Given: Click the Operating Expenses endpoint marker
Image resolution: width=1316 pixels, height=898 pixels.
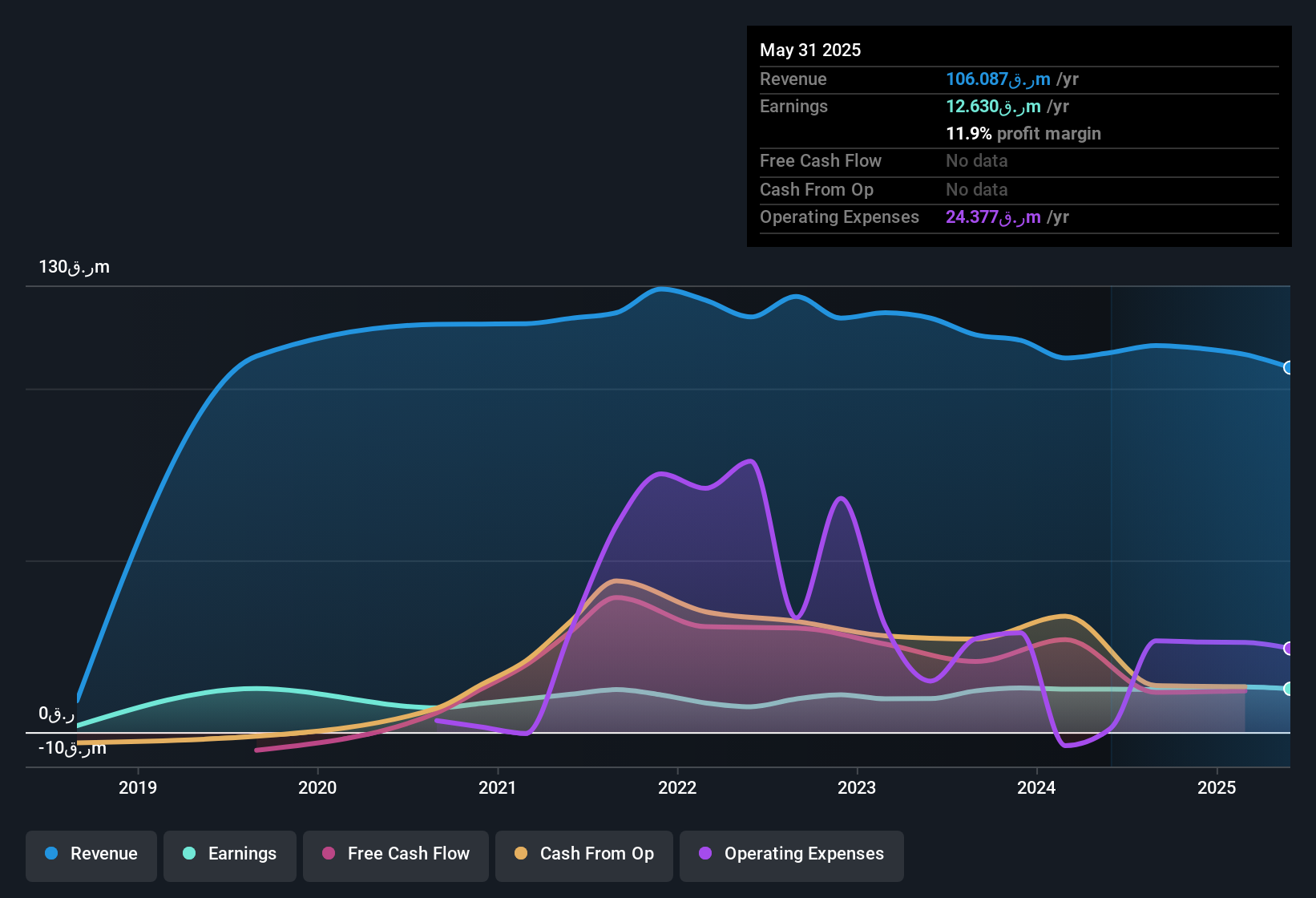Looking at the screenshot, I should [x=1288, y=648].
